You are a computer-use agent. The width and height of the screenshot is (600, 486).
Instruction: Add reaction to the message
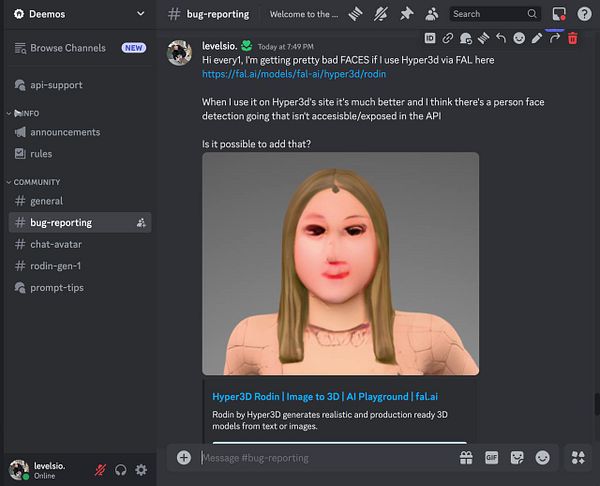519,38
